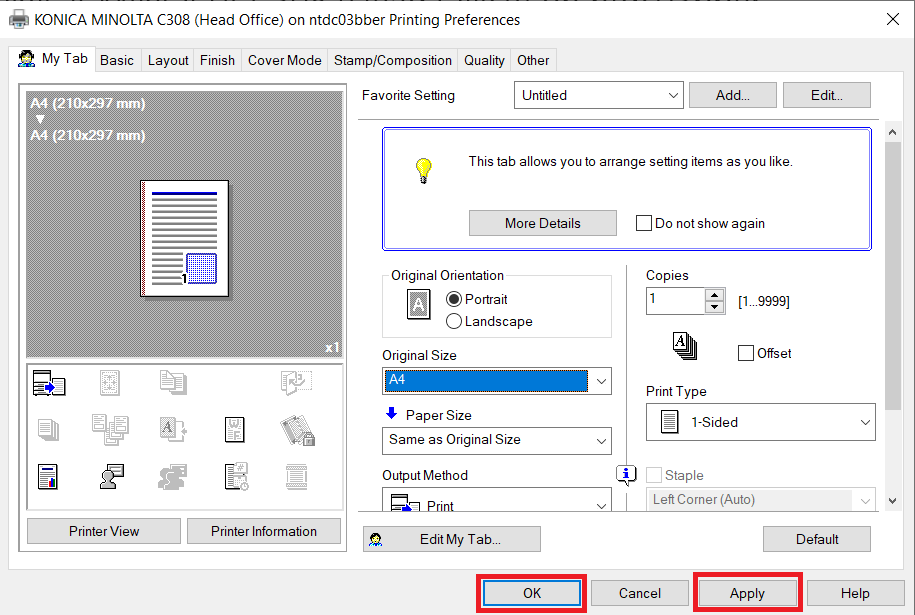This screenshot has height=615, width=915.
Task: Increase copies with the up spinner arrow
Action: 714,295
